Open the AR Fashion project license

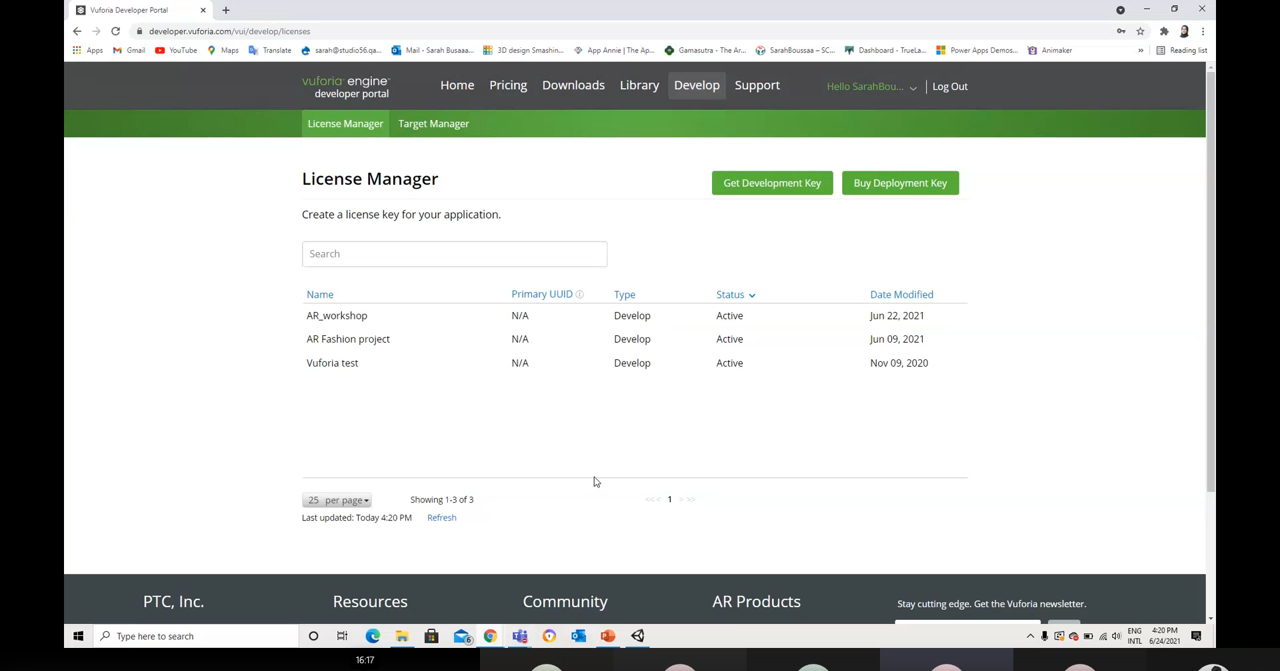pos(348,339)
